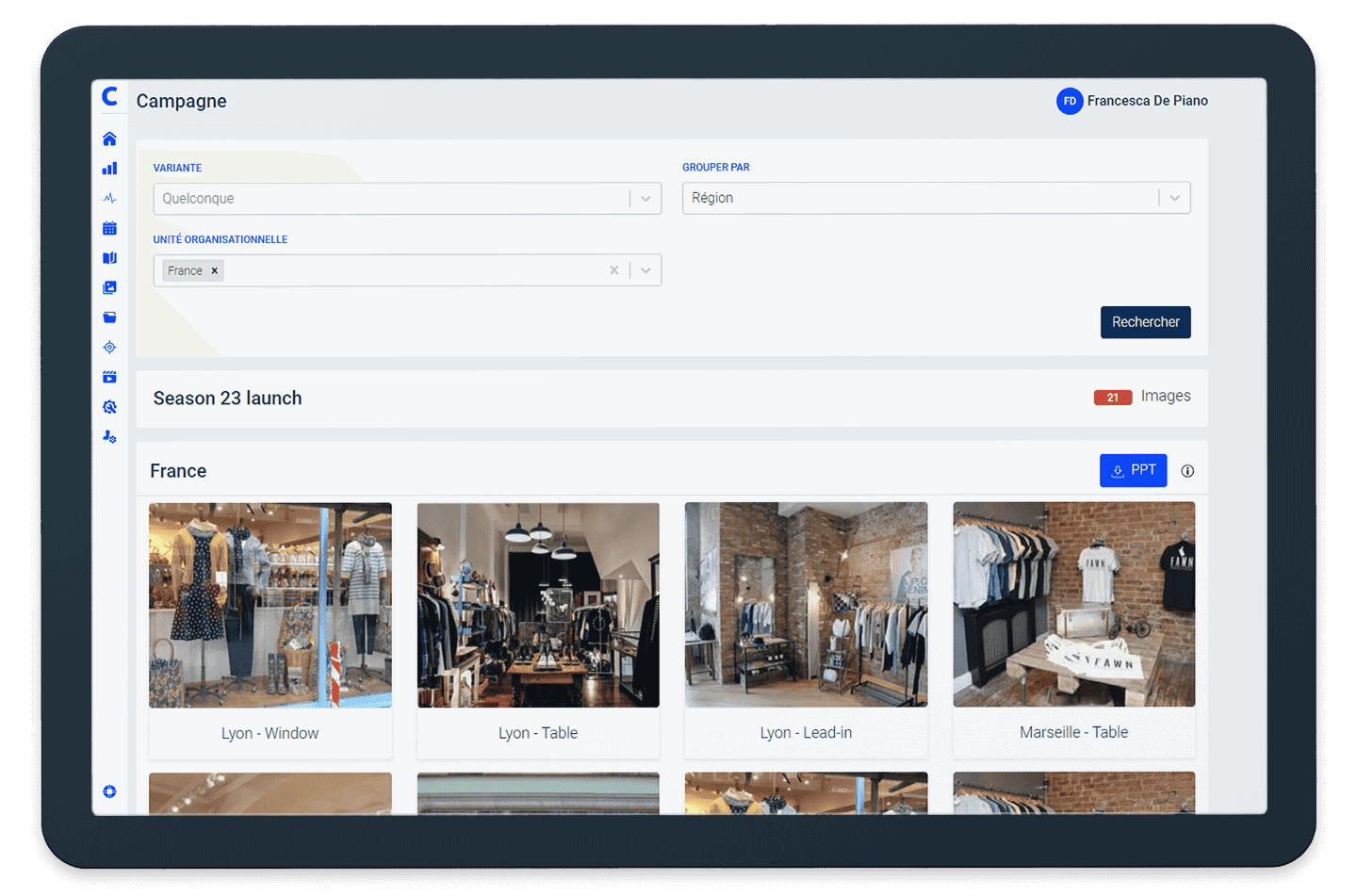Viewport: 1357px width, 896px height.
Task: Click the folder icon in sidebar
Action: (109, 318)
